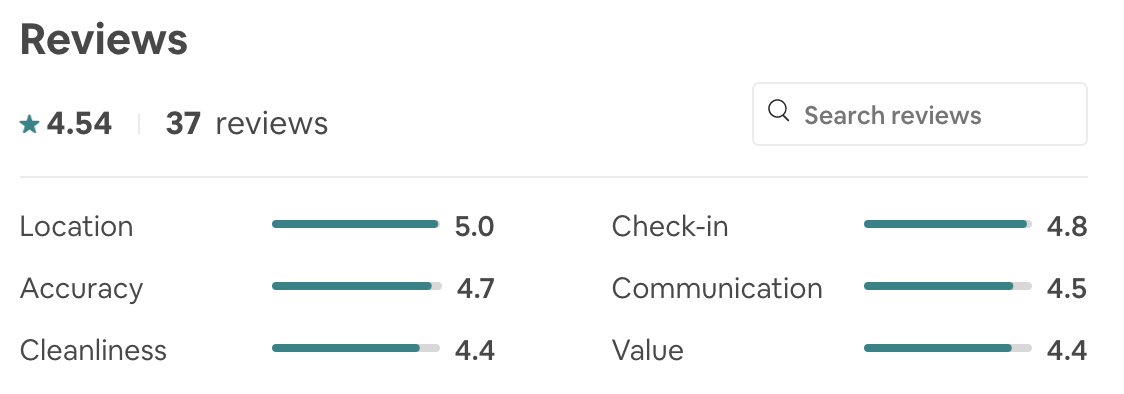This screenshot has width=1124, height=394.
Task: Click the magnifying glass search icon
Action: [x=778, y=111]
